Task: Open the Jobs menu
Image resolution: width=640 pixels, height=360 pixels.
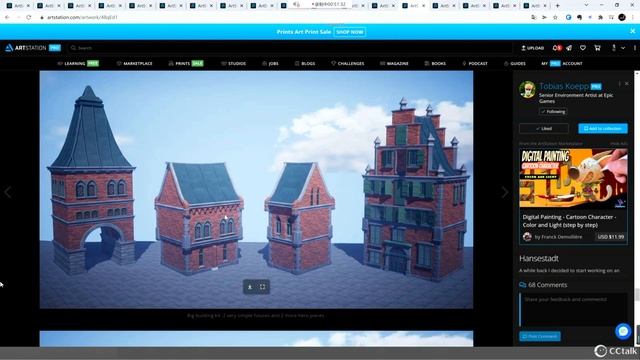Action: (x=270, y=63)
